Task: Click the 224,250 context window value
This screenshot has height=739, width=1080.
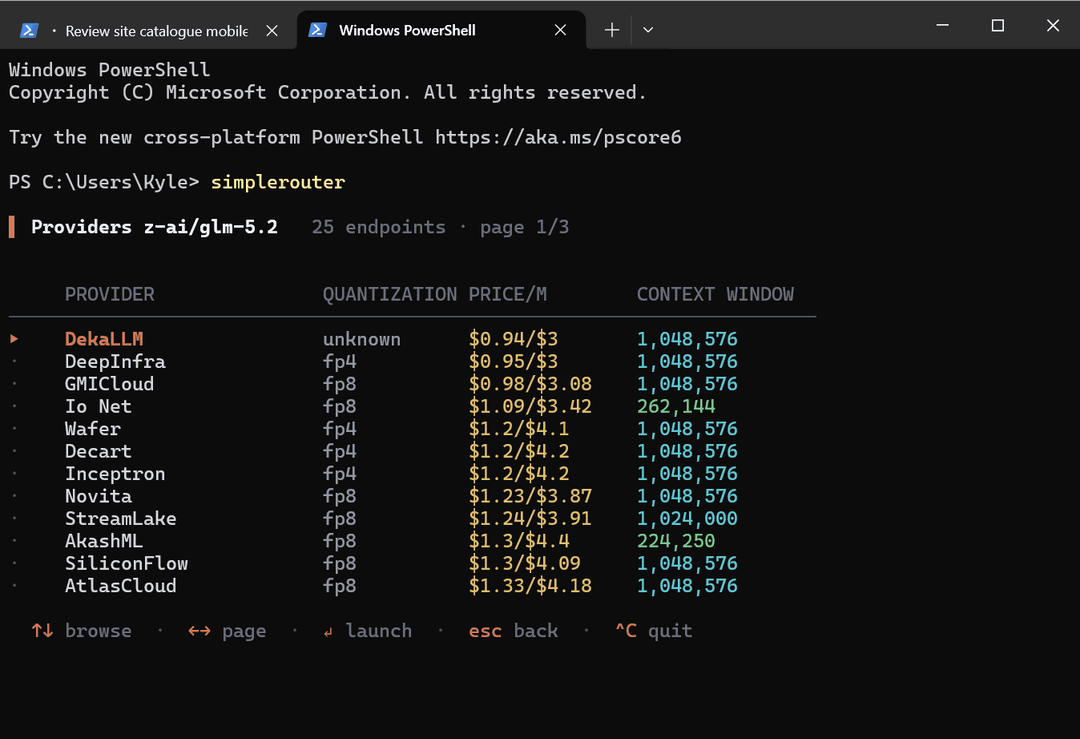Action: click(676, 541)
